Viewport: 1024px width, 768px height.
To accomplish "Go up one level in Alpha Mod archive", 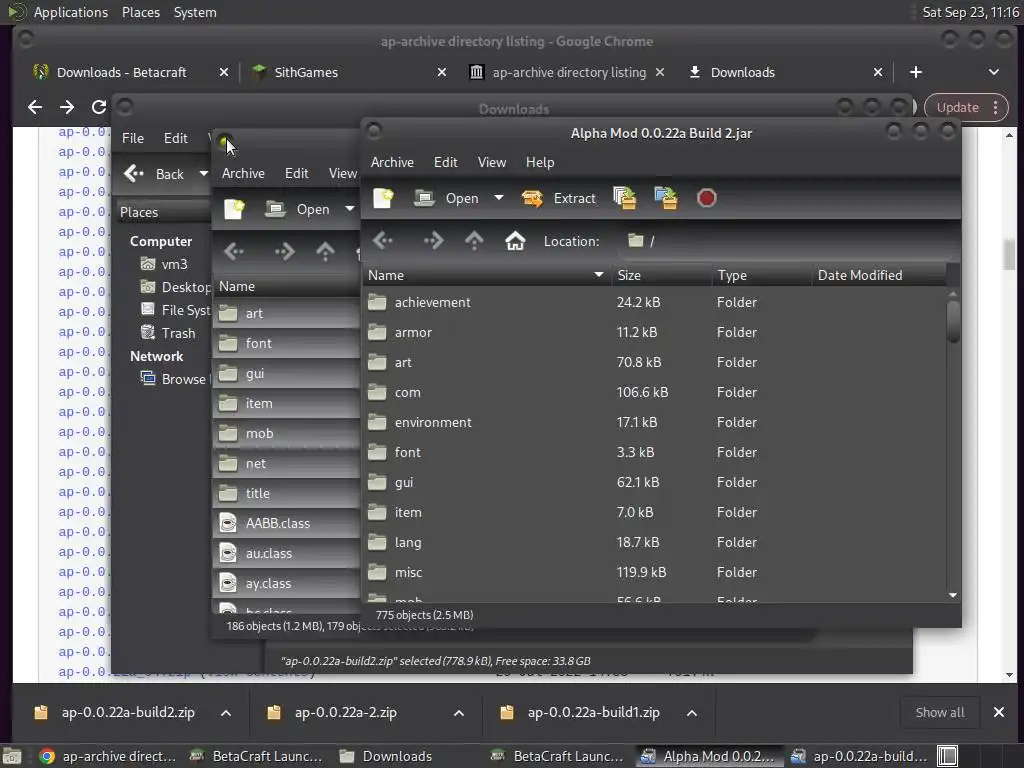I will 474,241.
